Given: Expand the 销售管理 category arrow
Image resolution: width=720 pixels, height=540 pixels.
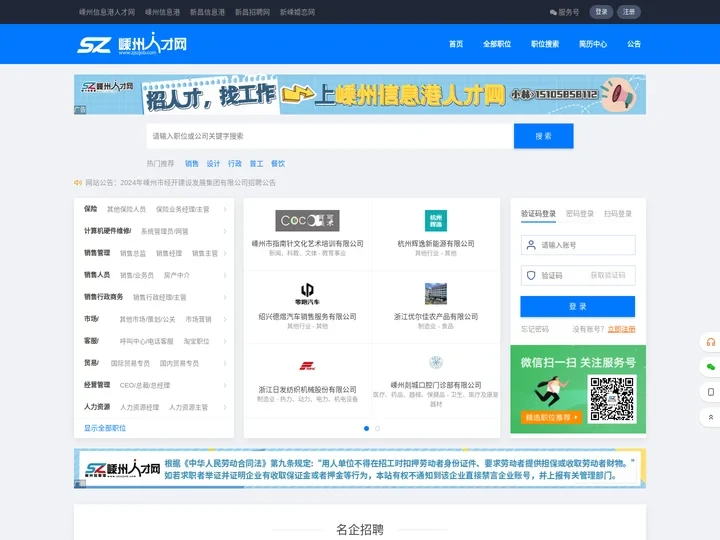Looking at the screenshot, I should 225,253.
